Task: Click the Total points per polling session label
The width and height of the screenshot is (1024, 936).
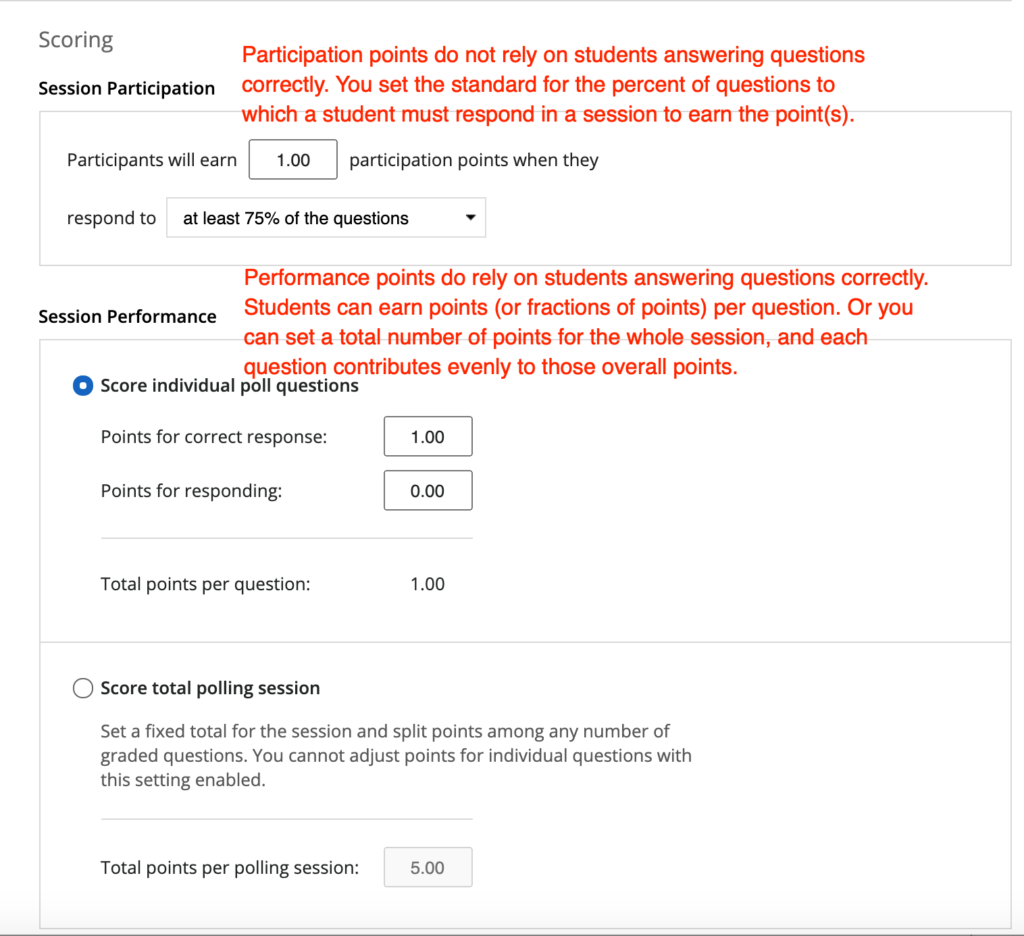Action: pyautogui.click(x=230, y=868)
